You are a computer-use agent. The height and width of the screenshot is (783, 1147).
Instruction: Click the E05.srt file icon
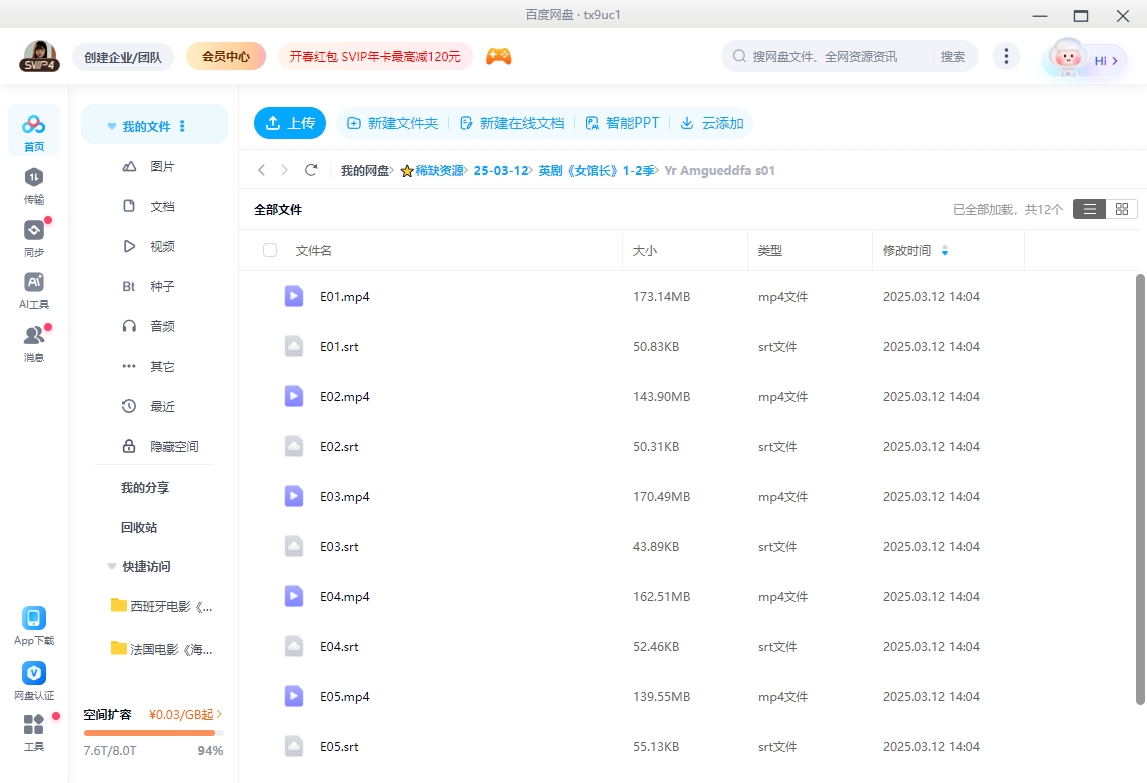click(294, 746)
